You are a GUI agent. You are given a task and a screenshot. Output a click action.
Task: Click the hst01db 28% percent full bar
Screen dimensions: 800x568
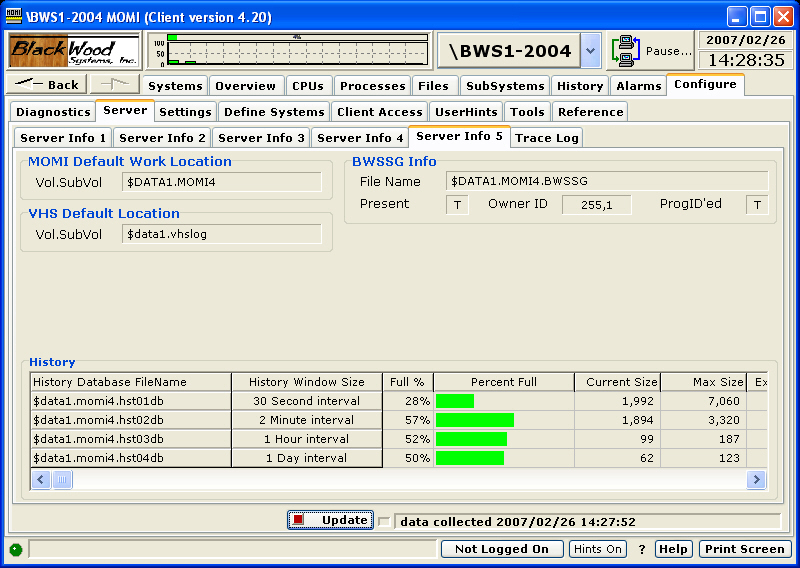click(455, 401)
